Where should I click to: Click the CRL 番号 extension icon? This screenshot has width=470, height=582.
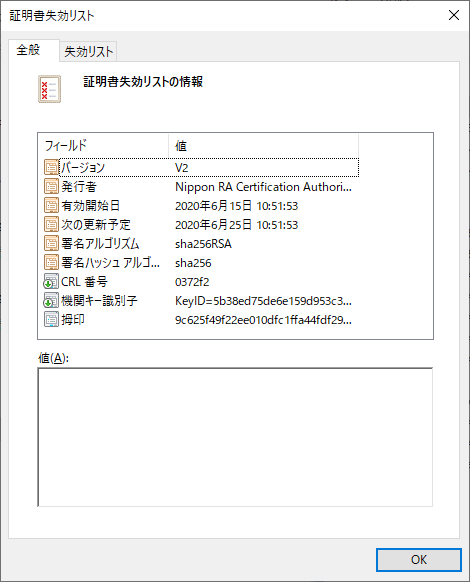pos(51,281)
